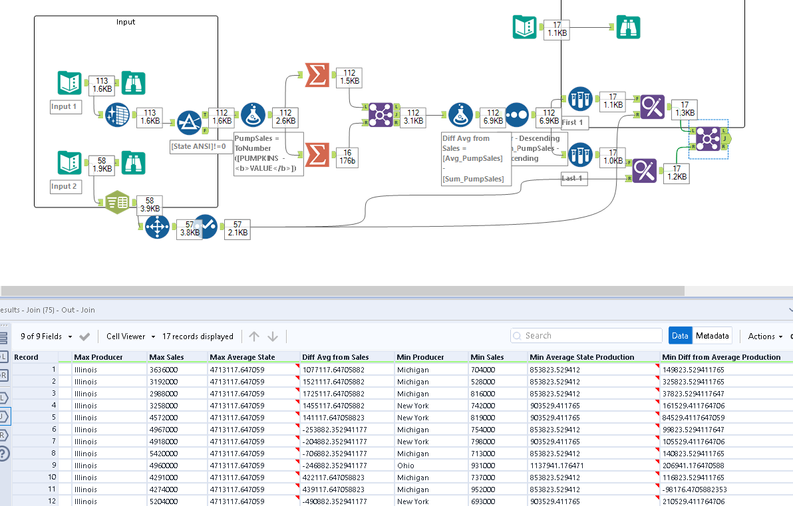The width and height of the screenshot is (793, 506).
Task: Click Min Diff from Average Production header
Action: [x=726, y=357]
